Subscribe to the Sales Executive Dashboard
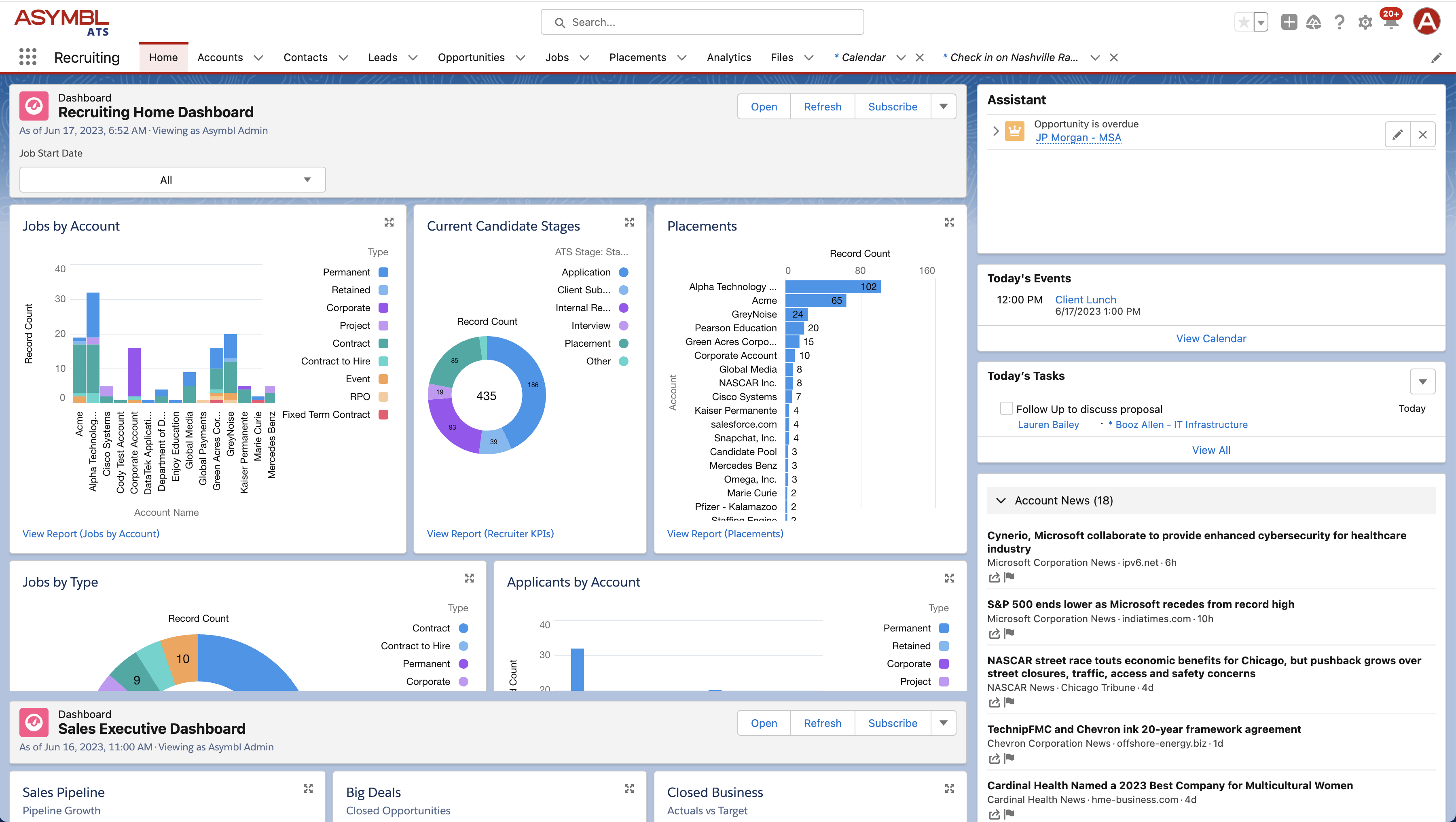This screenshot has width=1456, height=822. [x=893, y=723]
